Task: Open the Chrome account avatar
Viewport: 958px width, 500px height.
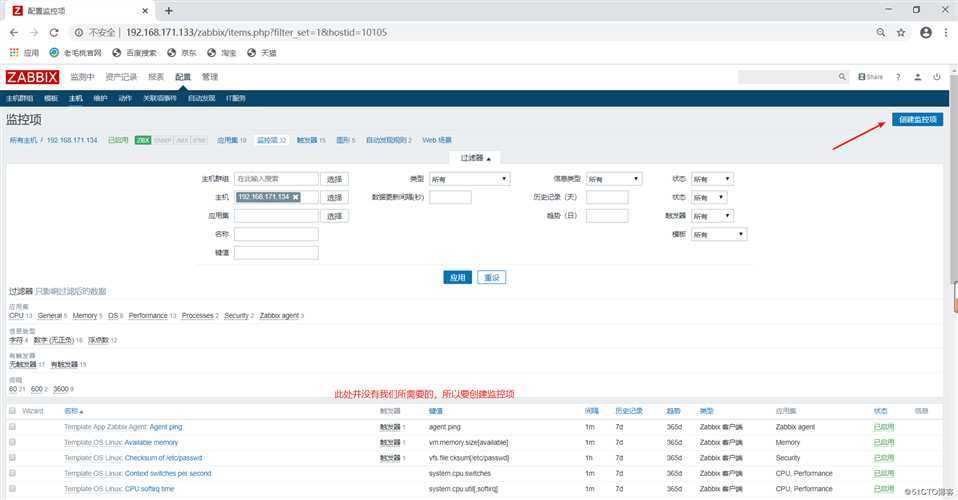Action: point(926,32)
